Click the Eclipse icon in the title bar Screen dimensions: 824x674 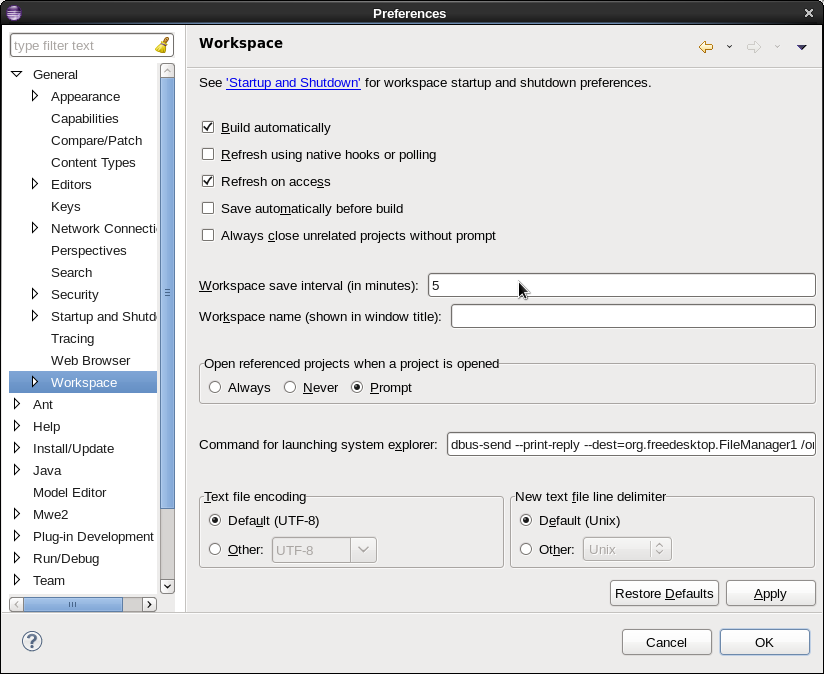[14, 13]
